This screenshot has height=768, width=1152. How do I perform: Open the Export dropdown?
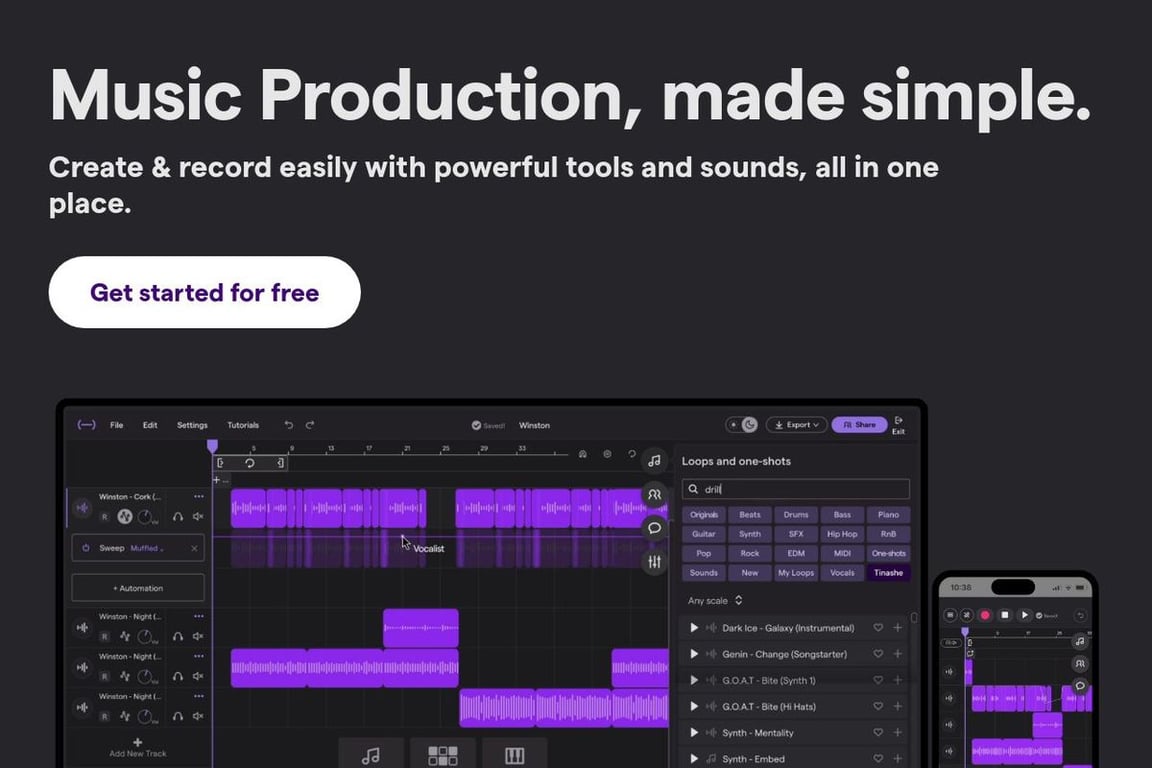pyautogui.click(x=796, y=425)
